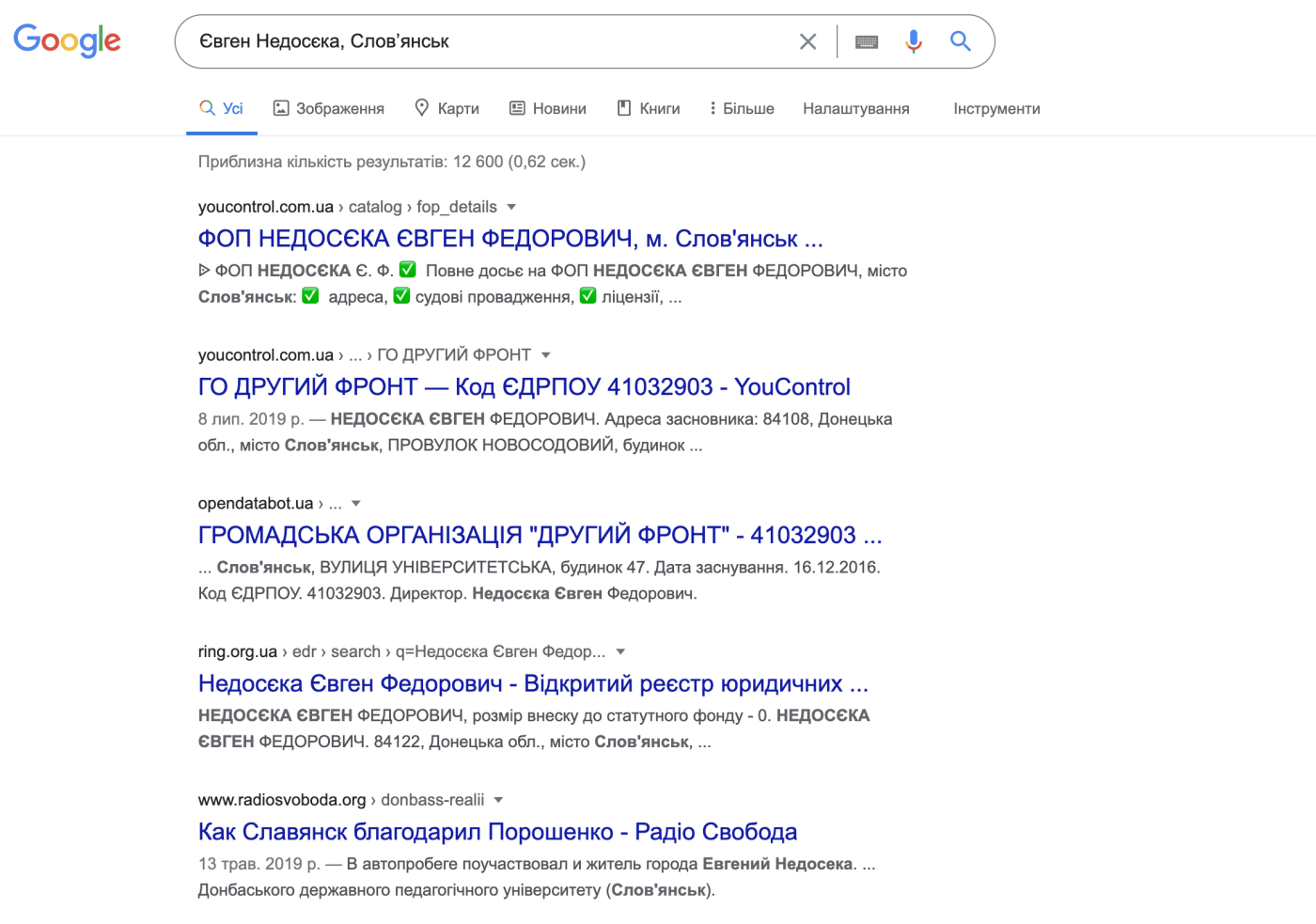Expand the Більше menu

pyautogui.click(x=743, y=108)
